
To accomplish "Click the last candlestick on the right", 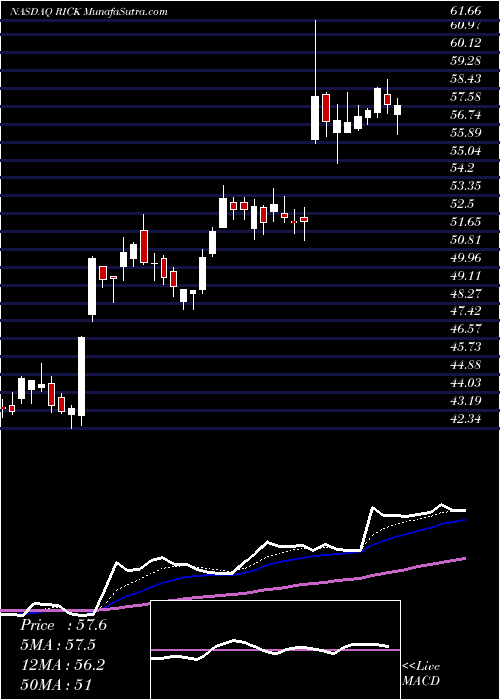I will 397,116.
